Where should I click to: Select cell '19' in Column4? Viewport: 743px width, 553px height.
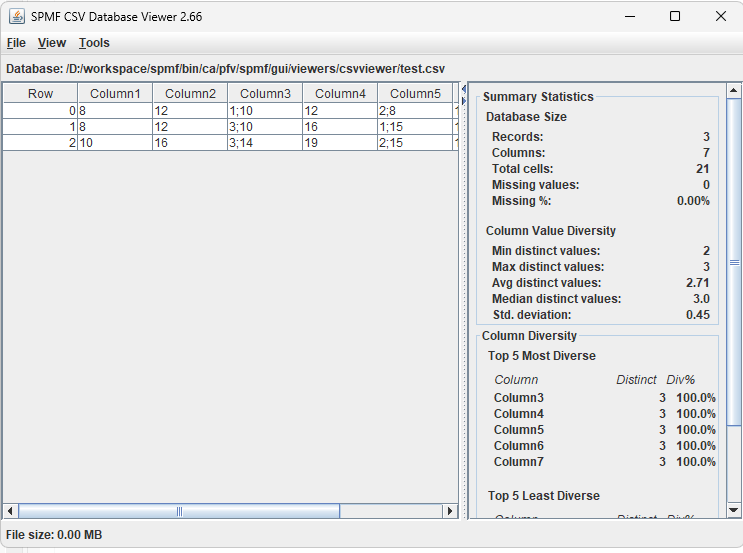pyautogui.click(x=340, y=143)
